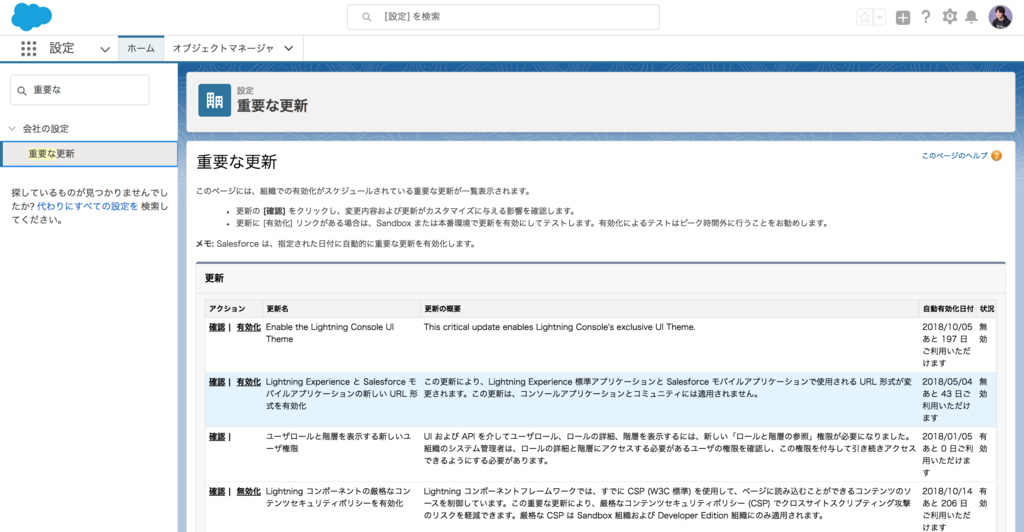Image resolution: width=1024 pixels, height=532 pixels.
Task: Click the orange help icon beside このページのヘルプ
Action: pos(997,155)
